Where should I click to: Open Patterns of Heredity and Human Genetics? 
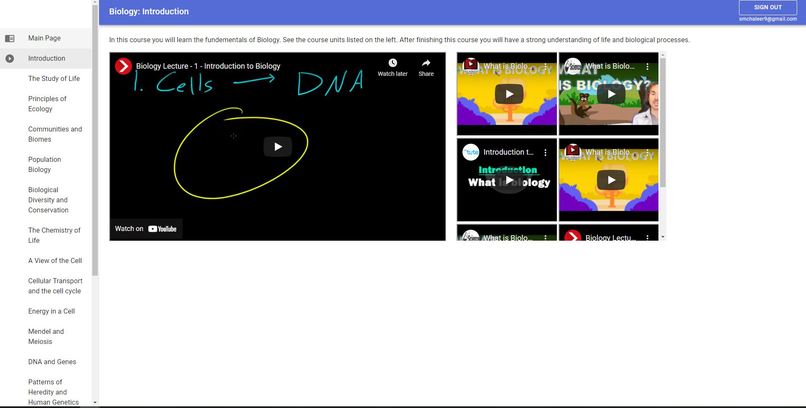click(x=53, y=392)
